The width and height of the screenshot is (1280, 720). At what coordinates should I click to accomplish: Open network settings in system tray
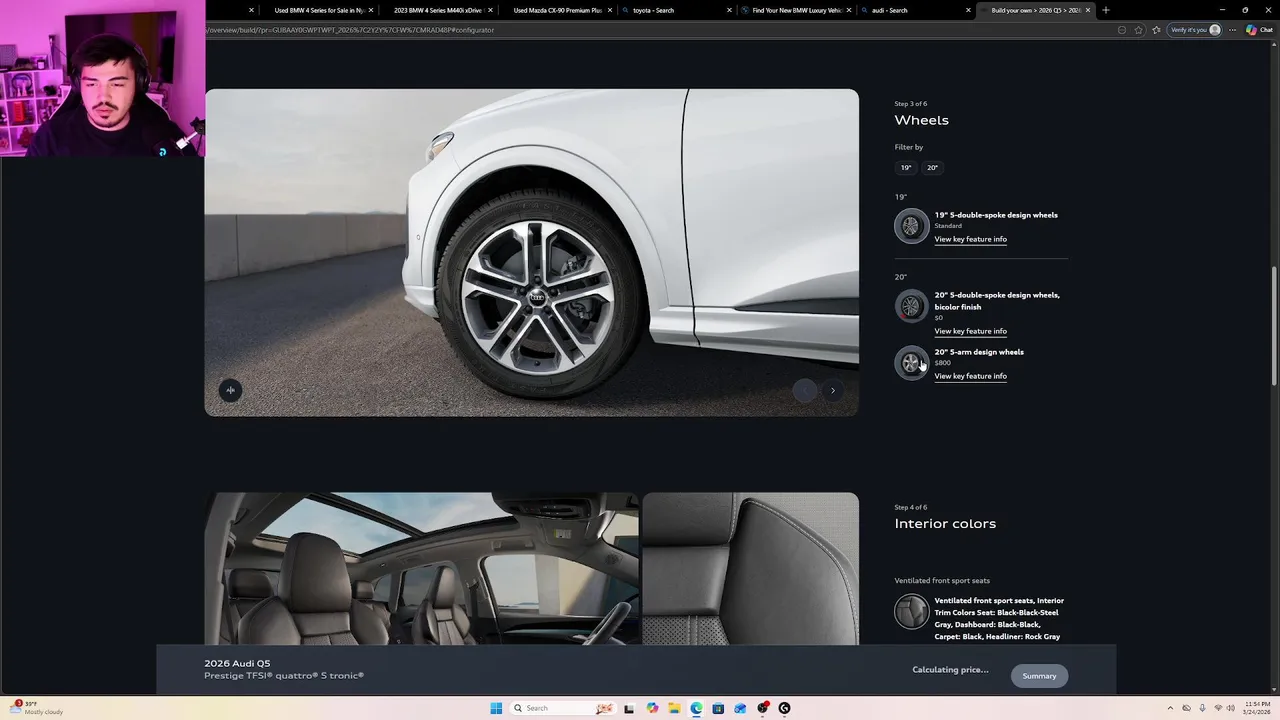[x=1217, y=708]
